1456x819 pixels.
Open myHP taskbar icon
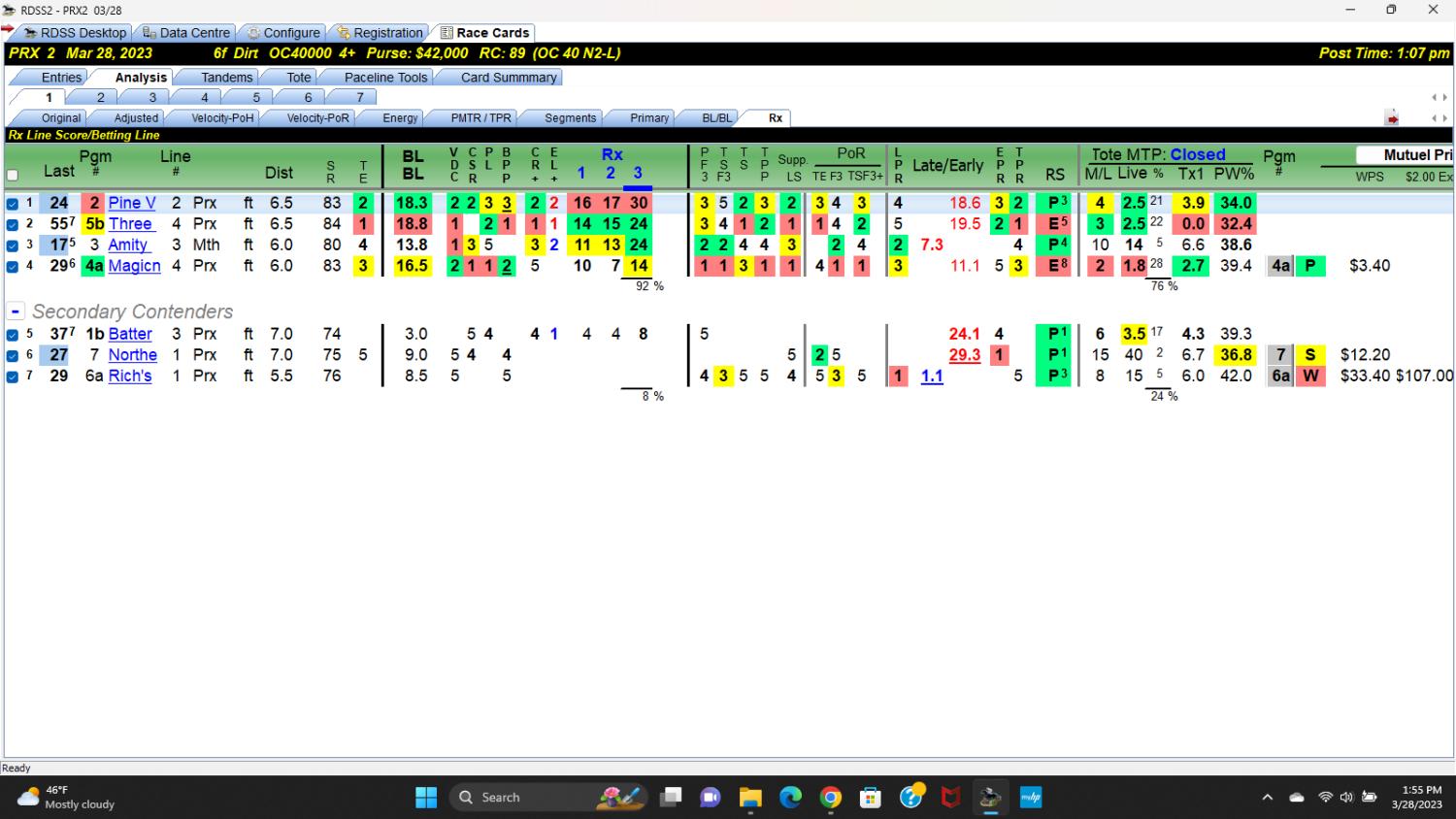[1030, 798]
